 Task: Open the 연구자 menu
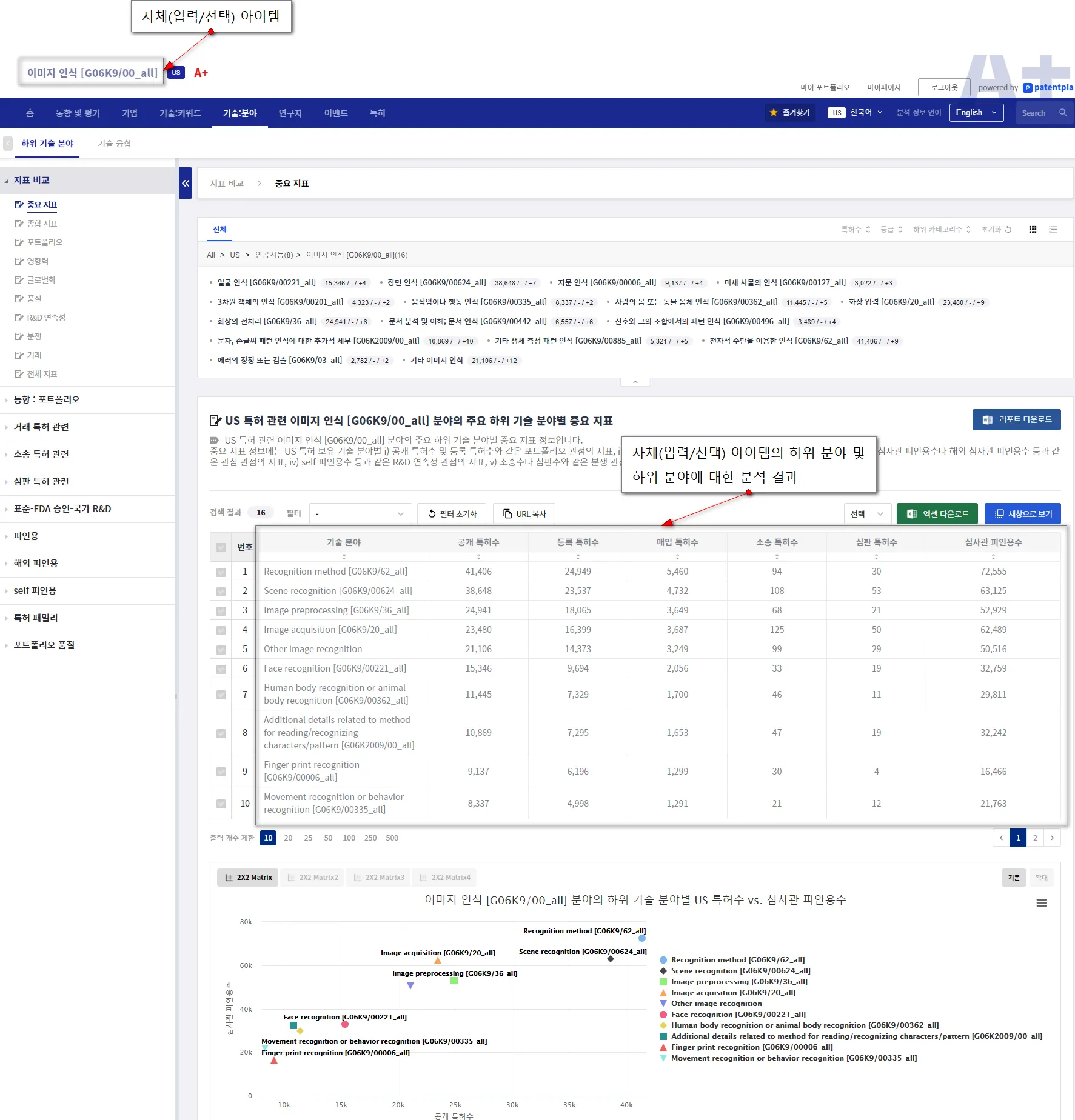[x=290, y=113]
